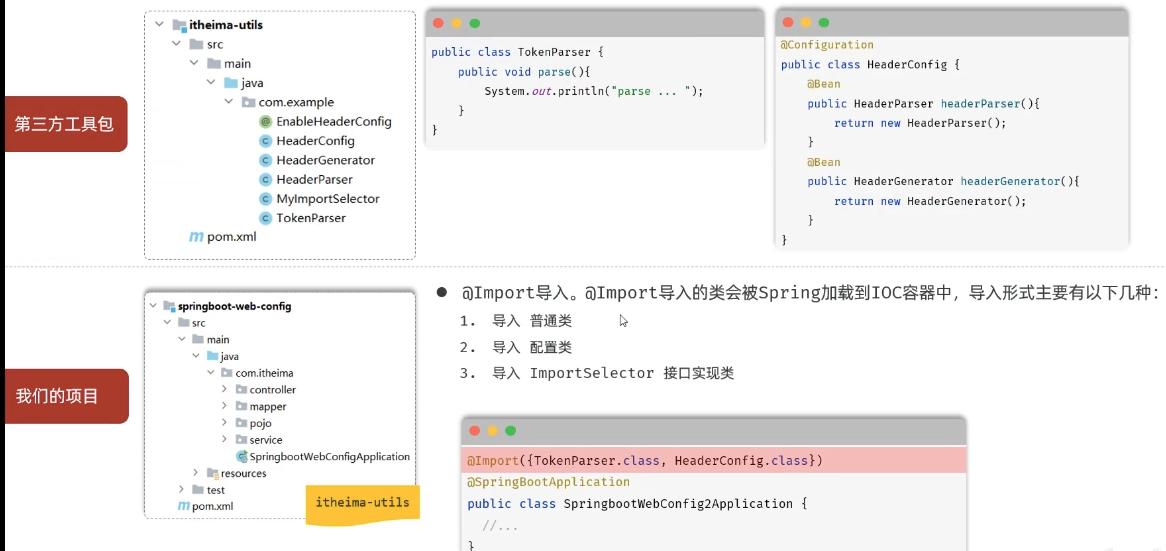Collapse the springboot-web-config root chevron
Image resolution: width=1166 pixels, height=551 pixels.
[153, 306]
